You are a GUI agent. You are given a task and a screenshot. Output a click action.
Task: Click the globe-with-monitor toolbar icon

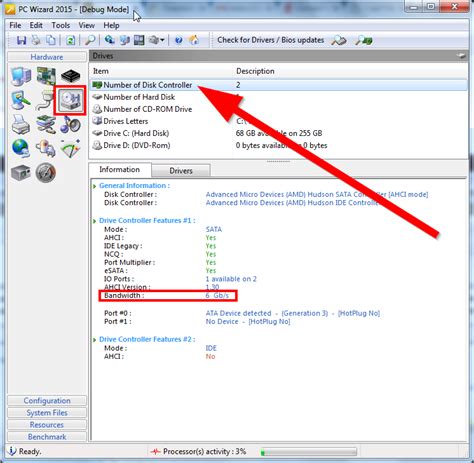point(110,40)
